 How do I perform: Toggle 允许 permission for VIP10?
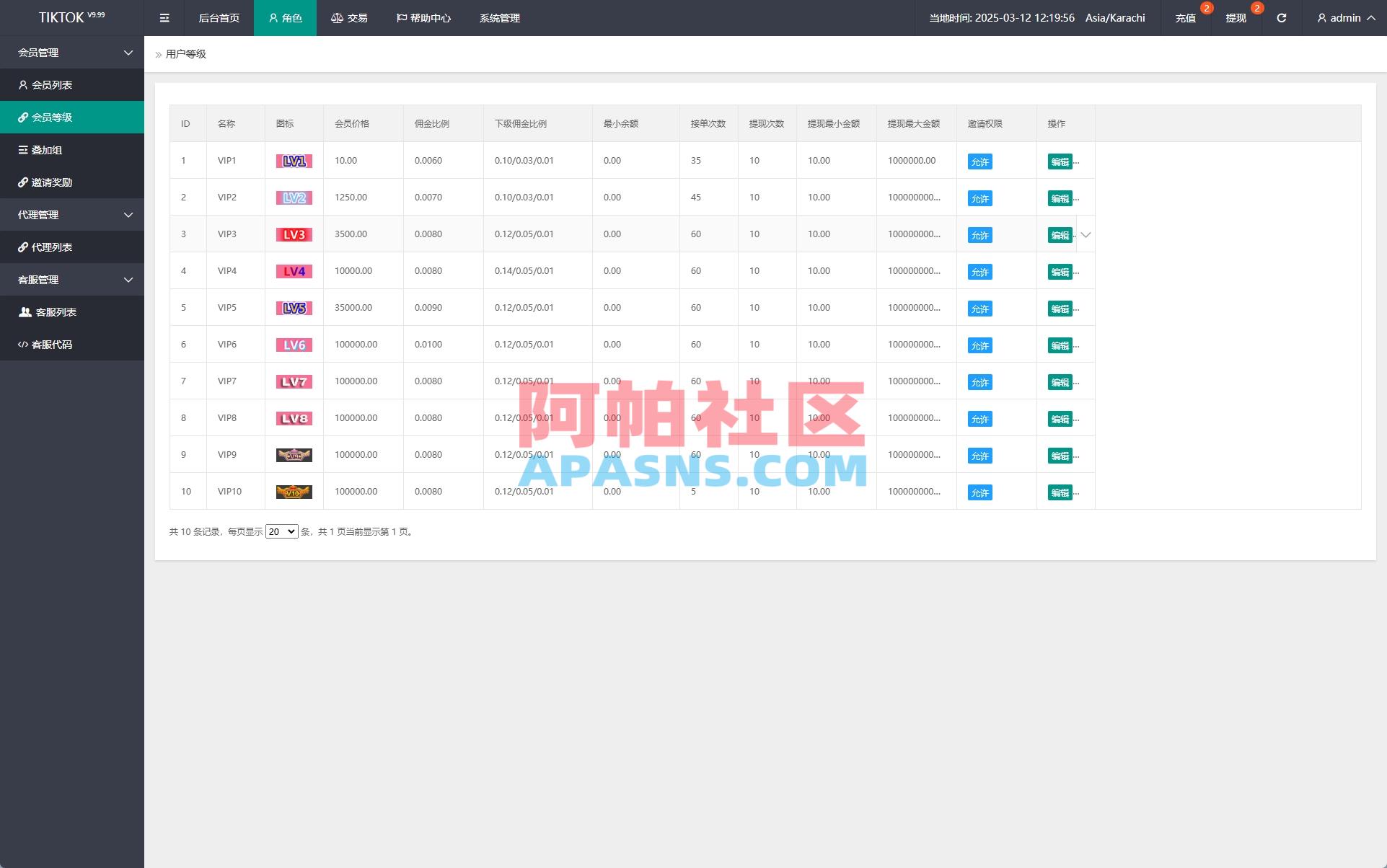(979, 492)
